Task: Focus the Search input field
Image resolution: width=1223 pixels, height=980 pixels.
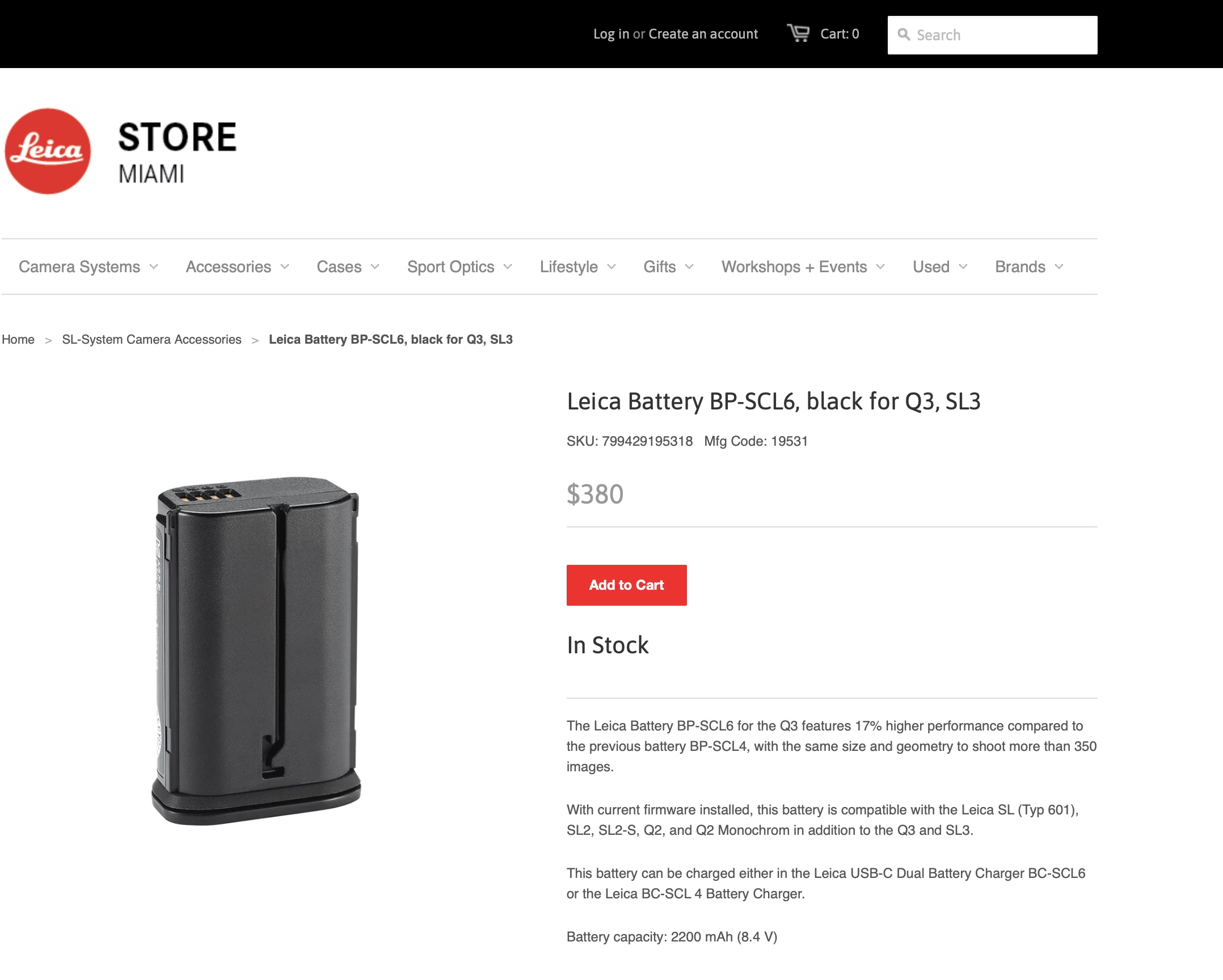Action: tap(992, 35)
